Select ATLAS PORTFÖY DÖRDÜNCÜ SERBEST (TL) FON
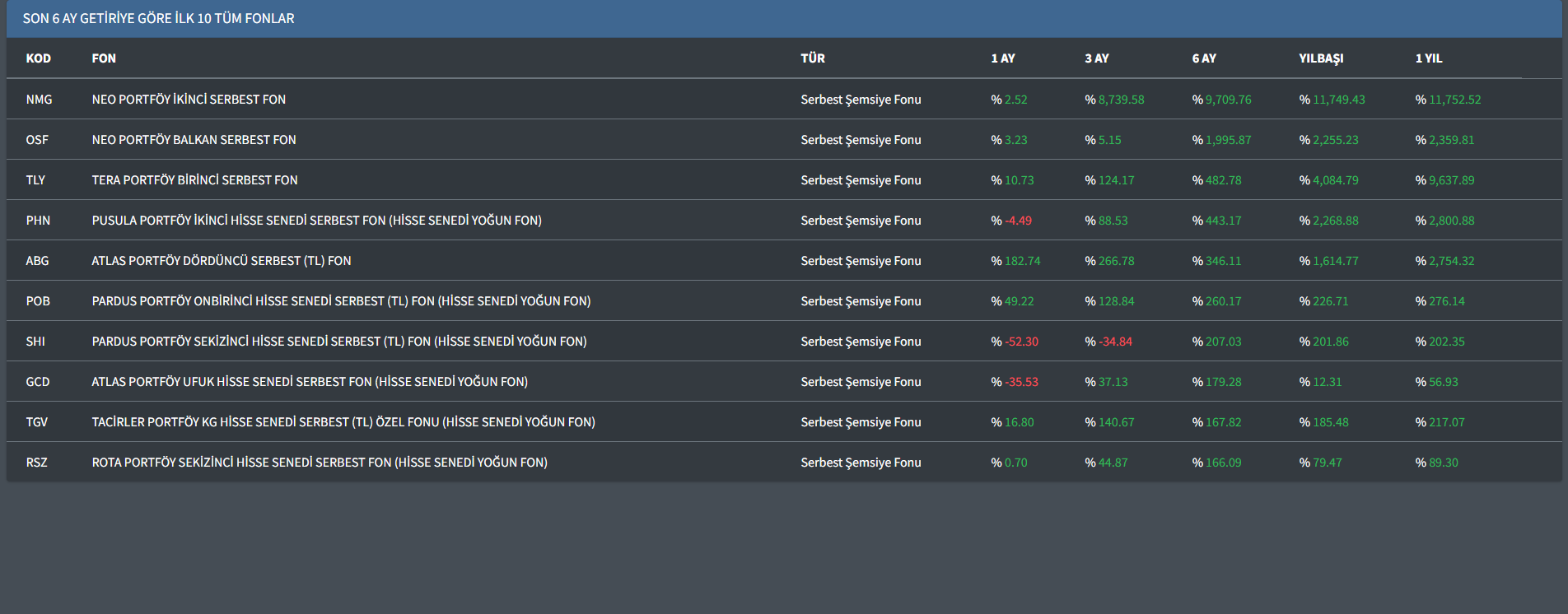 (x=221, y=261)
